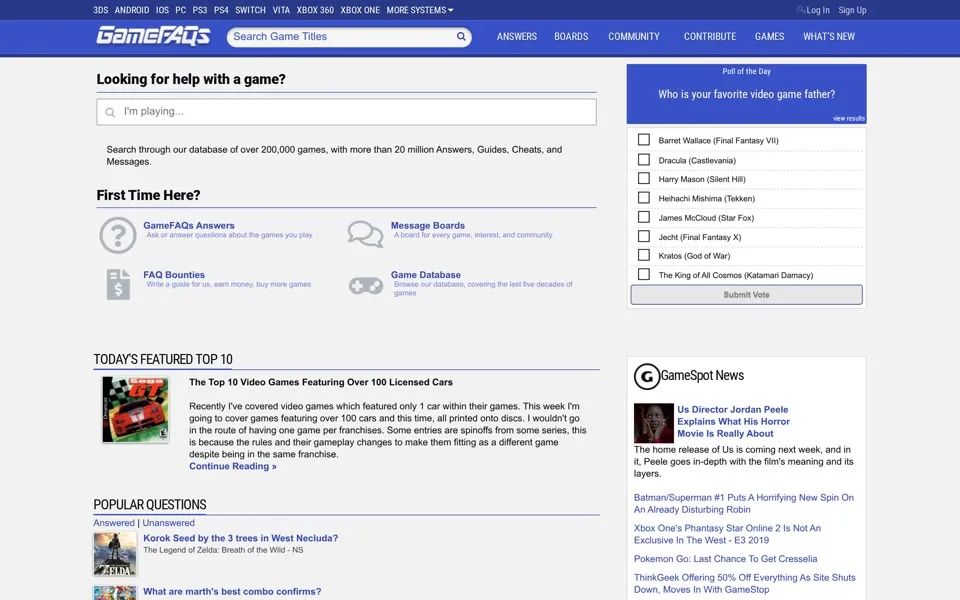
Task: Open the Pokemon Go Cresselia article
Action: coord(726,559)
